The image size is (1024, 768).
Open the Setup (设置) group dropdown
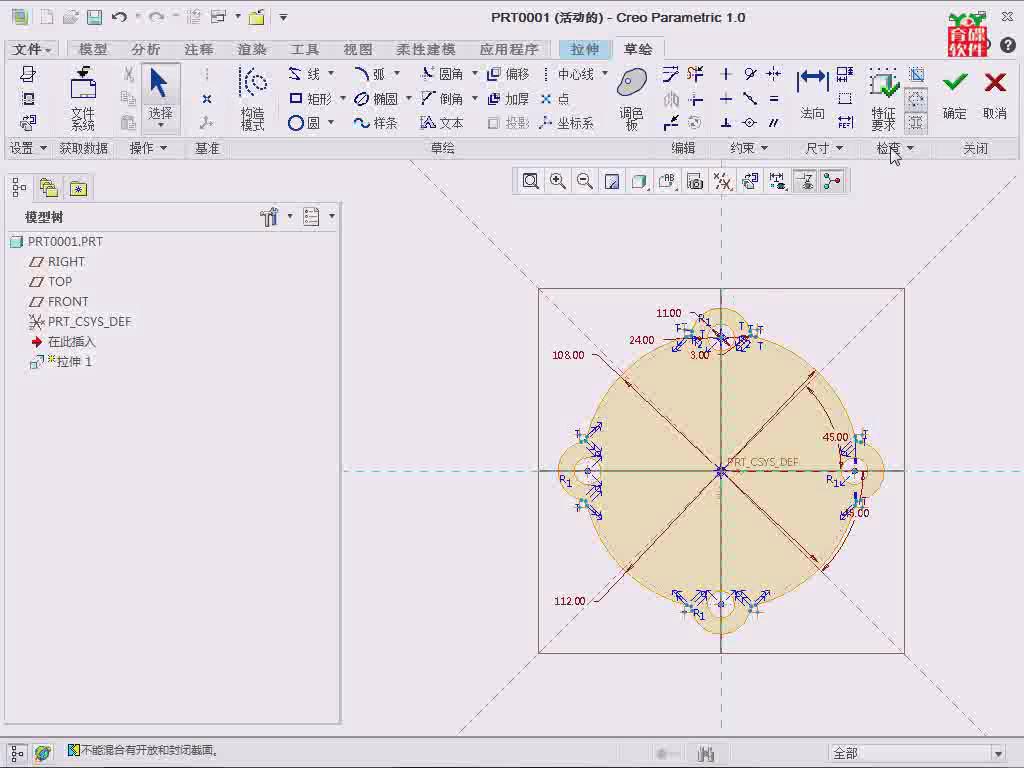[x=28, y=148]
